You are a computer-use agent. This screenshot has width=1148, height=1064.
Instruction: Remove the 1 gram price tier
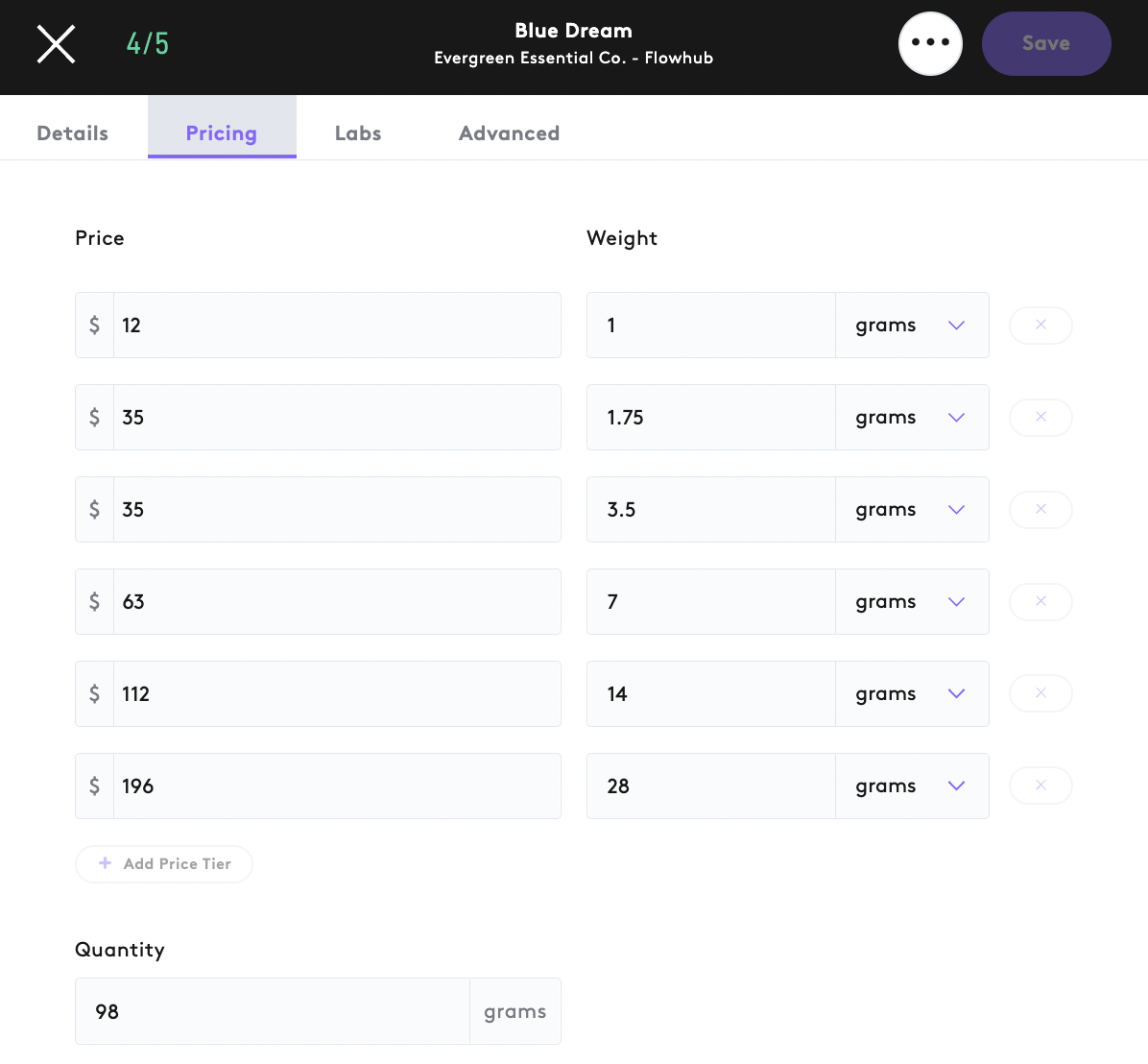coord(1040,326)
